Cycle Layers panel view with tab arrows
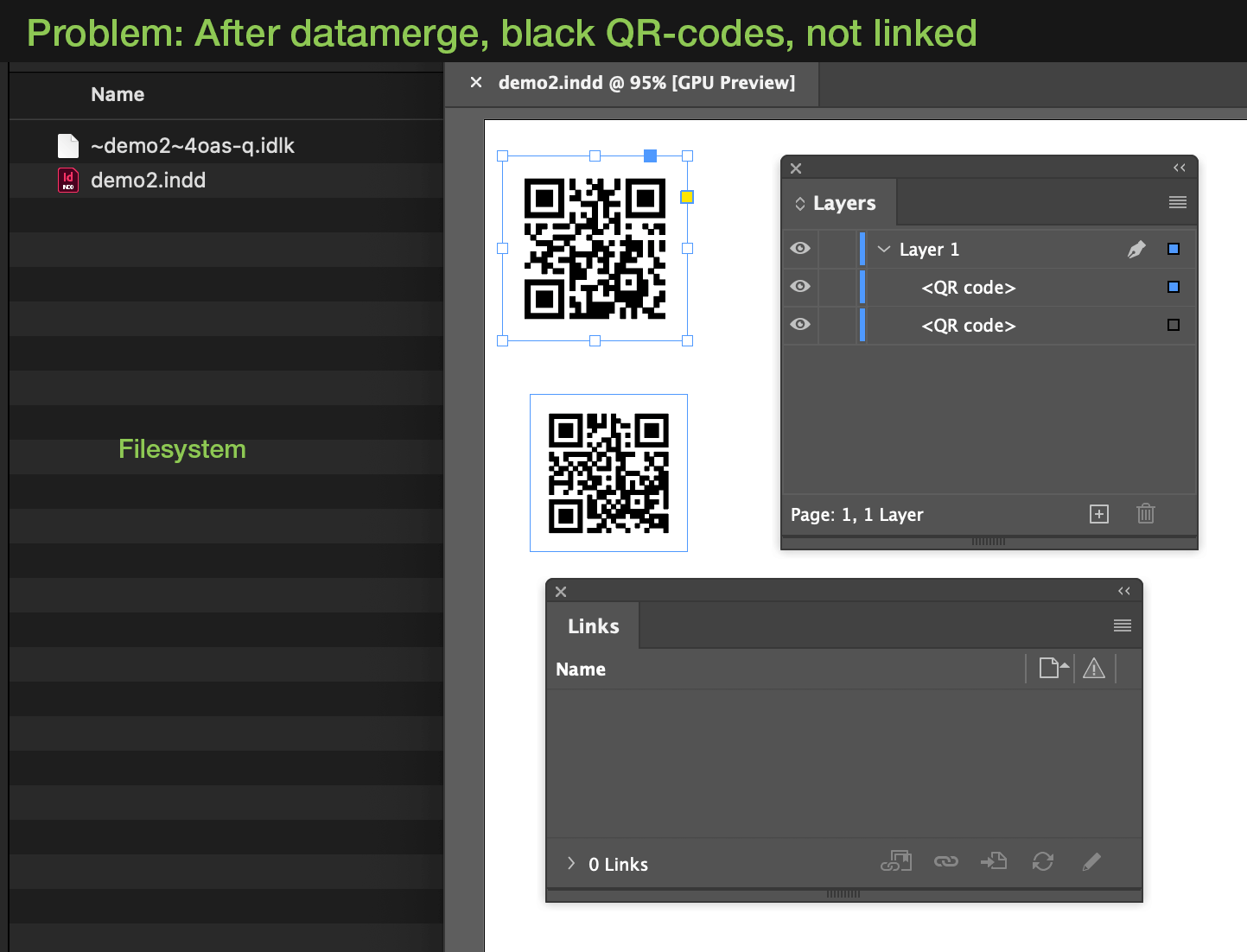The width and height of the screenshot is (1247, 952). (800, 204)
